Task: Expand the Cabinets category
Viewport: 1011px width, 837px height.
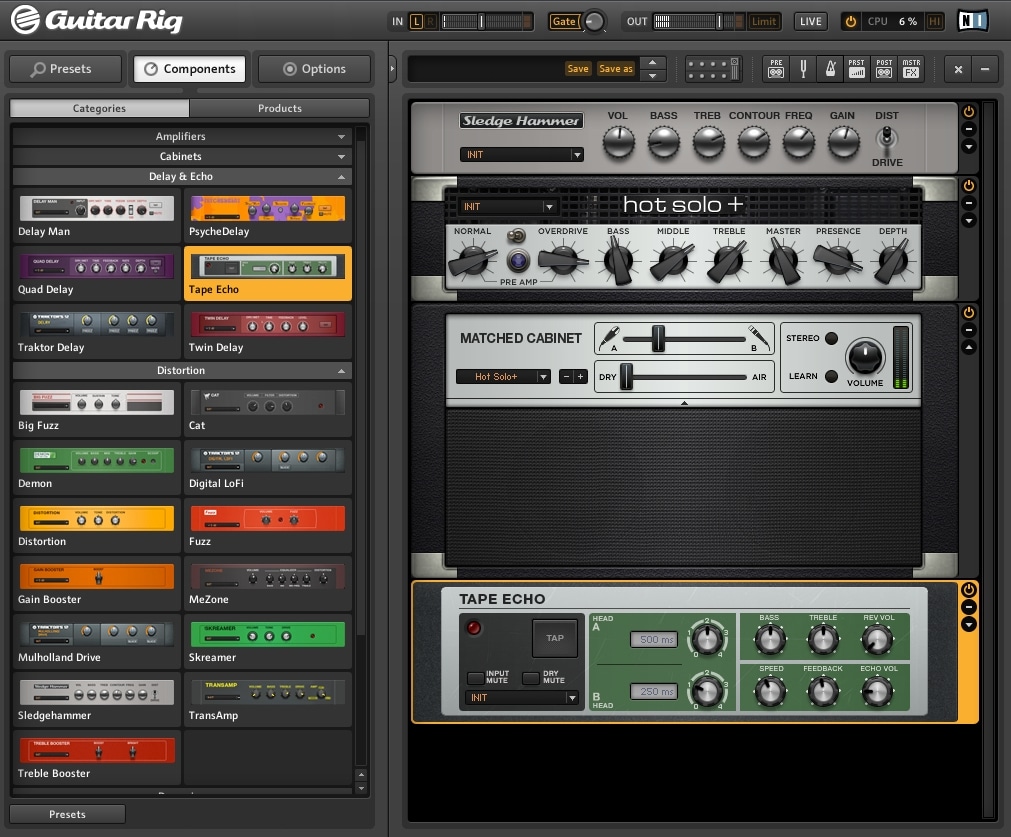Action: click(x=181, y=156)
